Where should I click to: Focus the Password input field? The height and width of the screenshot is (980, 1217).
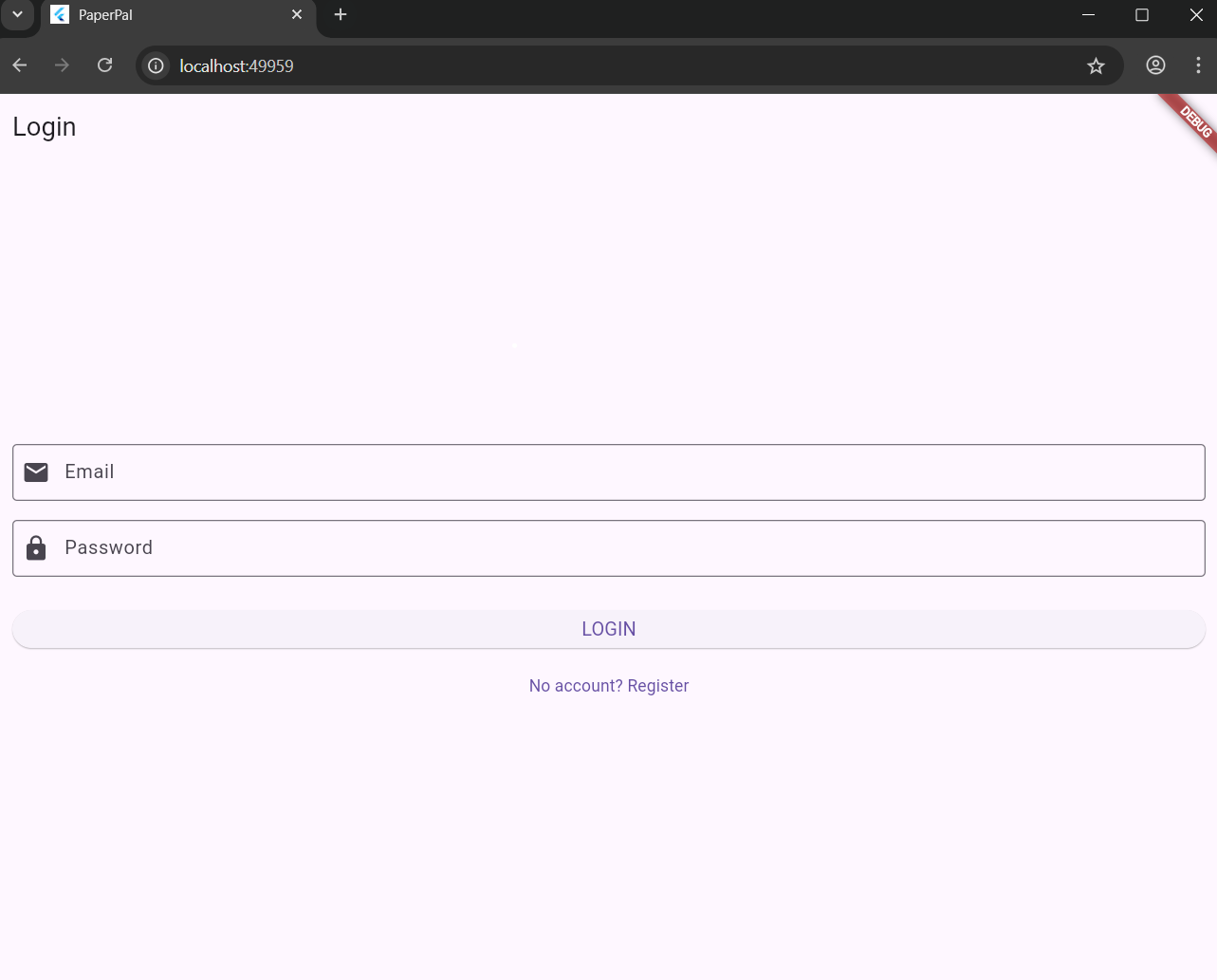[x=626, y=548]
